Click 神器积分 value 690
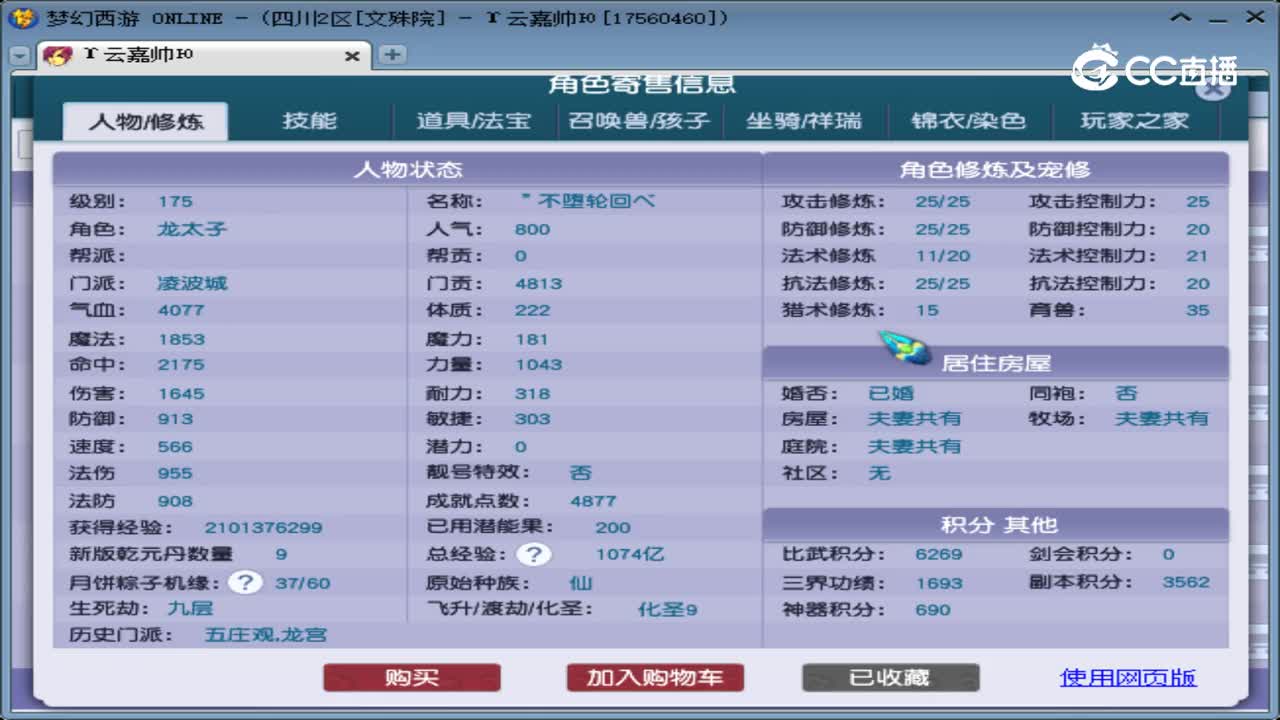 933,609
